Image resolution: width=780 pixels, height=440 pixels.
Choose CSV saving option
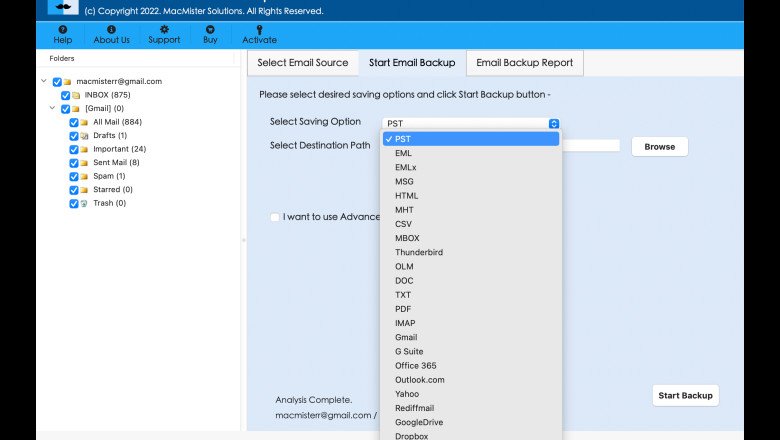pyautogui.click(x=471, y=224)
